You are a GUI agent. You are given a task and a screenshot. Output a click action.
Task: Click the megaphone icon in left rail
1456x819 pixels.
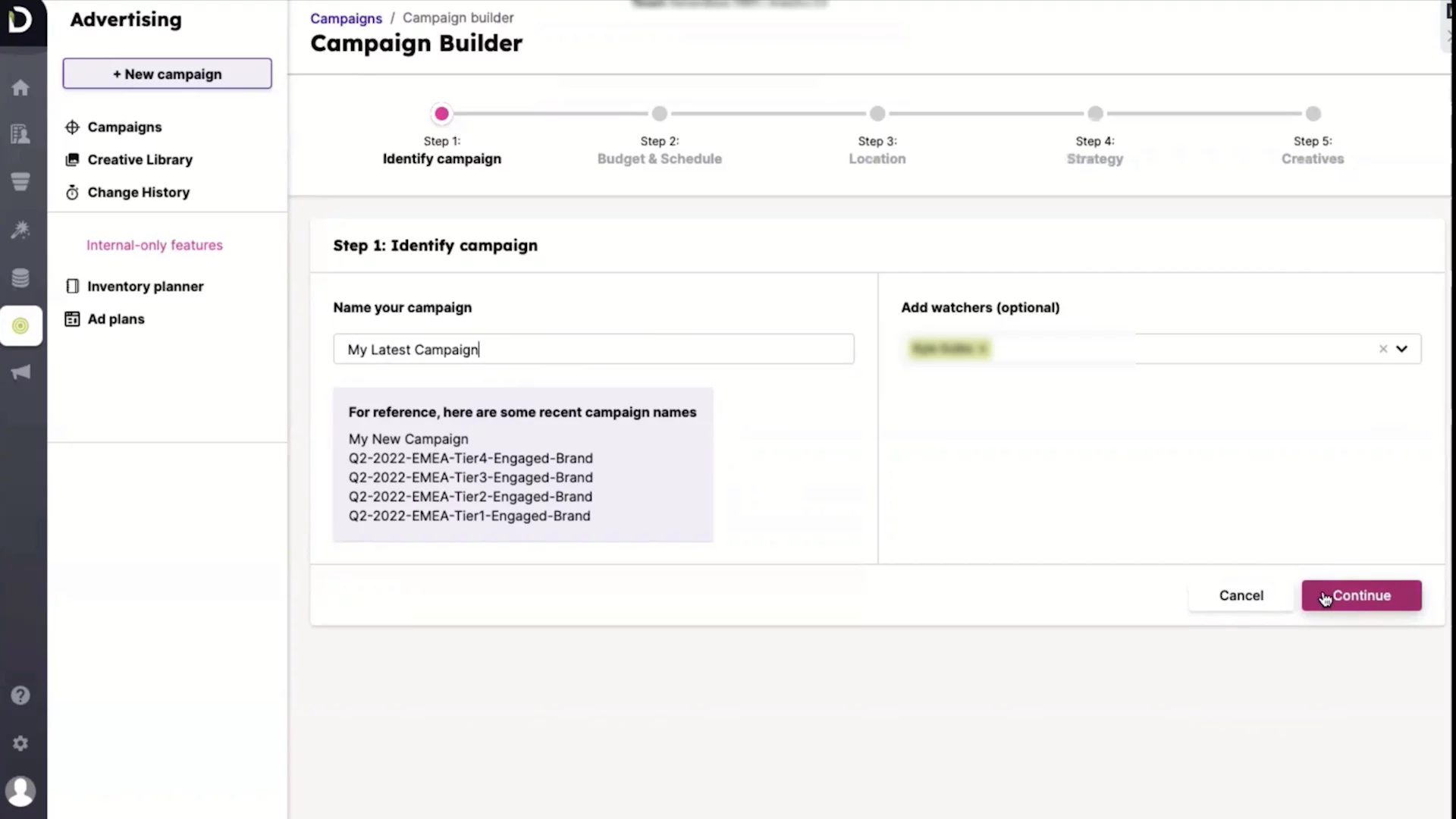tap(20, 372)
